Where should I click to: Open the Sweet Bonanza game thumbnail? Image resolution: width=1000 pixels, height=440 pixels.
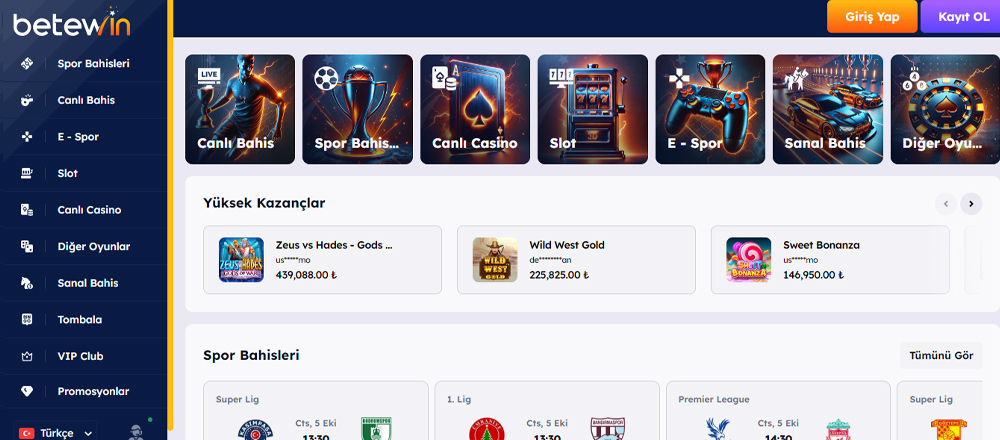point(748,260)
